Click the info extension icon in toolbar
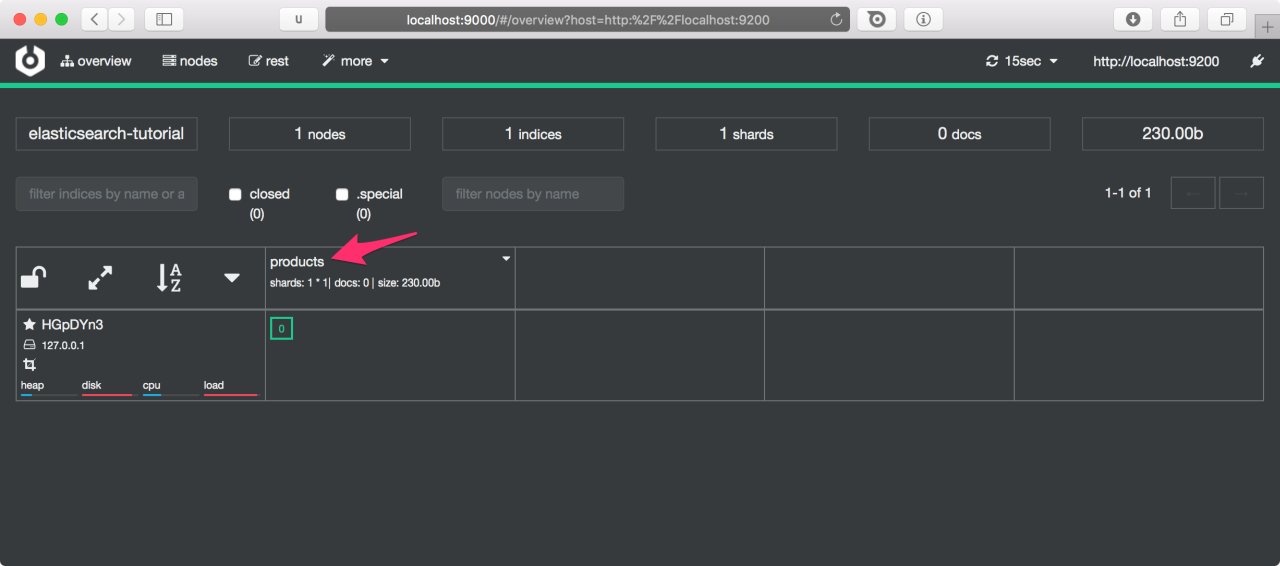Screen dimensions: 1280x566 click(923, 19)
